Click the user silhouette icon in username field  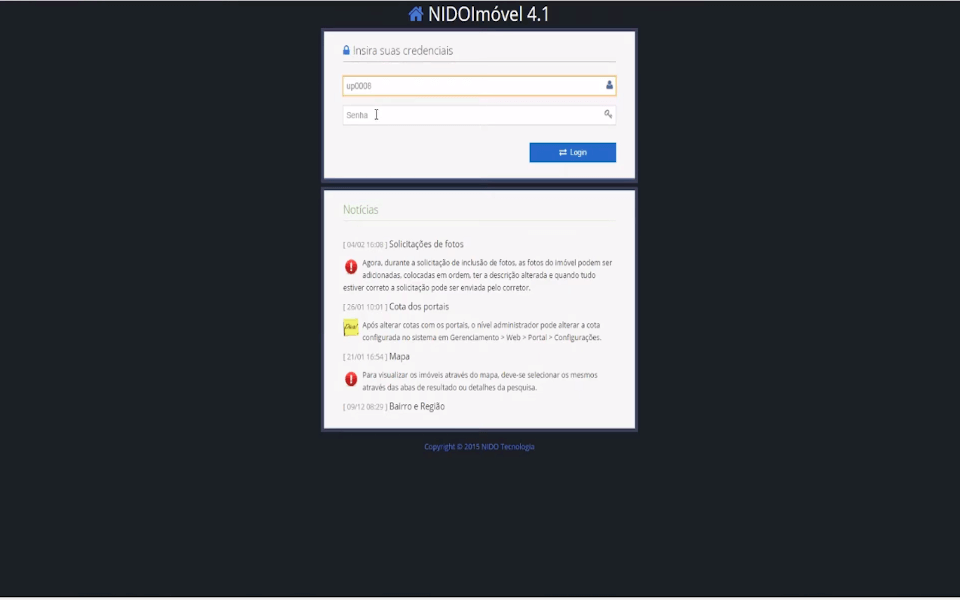point(609,85)
